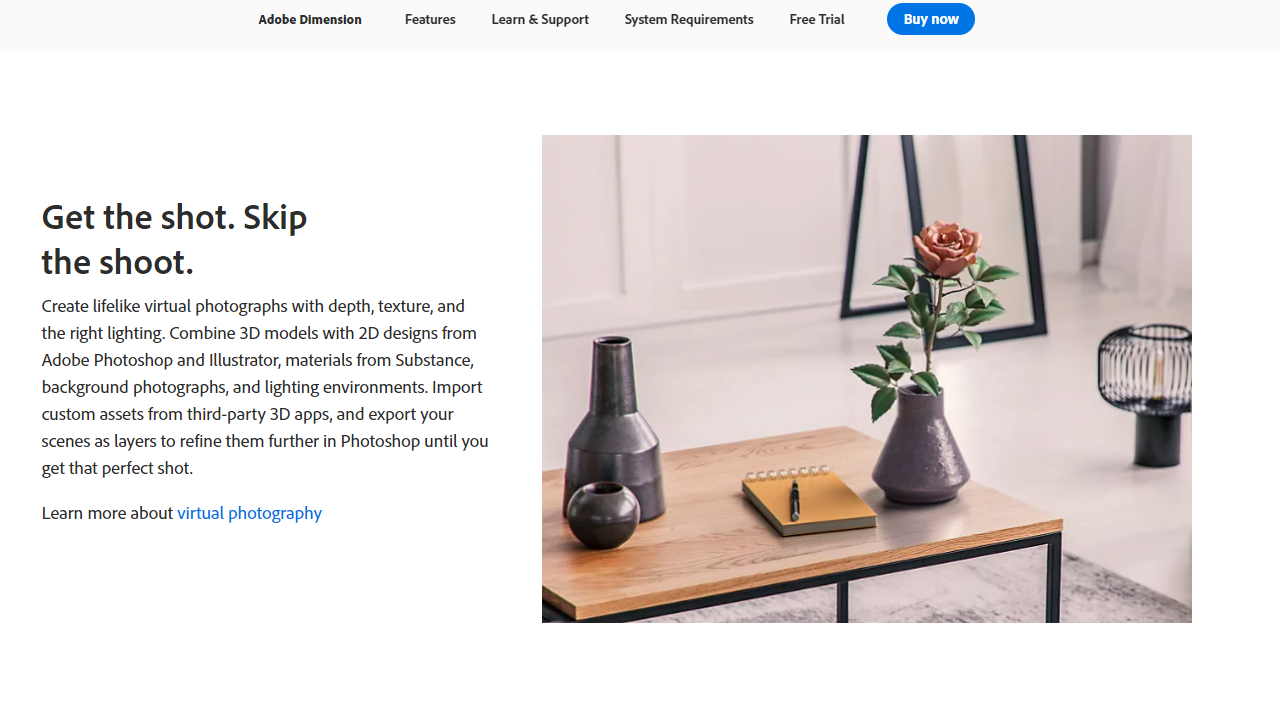The image size is (1280, 720).
Task: Click the blue Buy now button
Action: click(931, 19)
